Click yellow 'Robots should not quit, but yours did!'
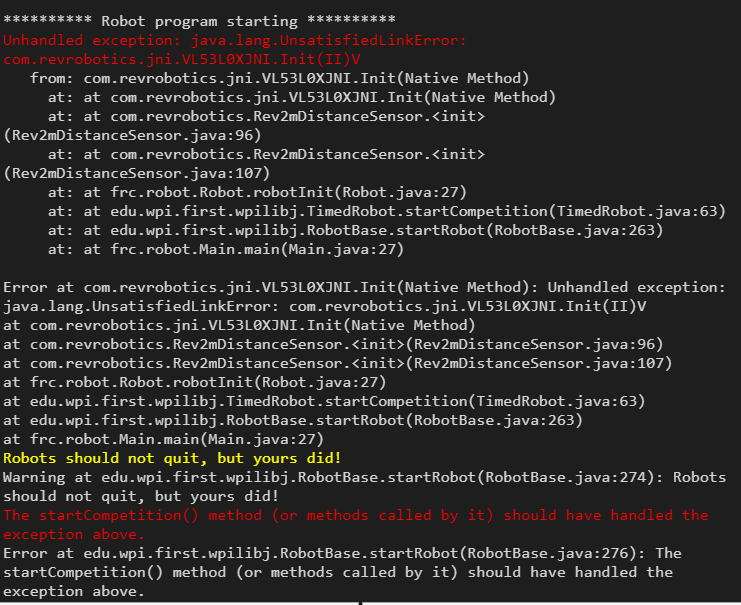 [172, 458]
